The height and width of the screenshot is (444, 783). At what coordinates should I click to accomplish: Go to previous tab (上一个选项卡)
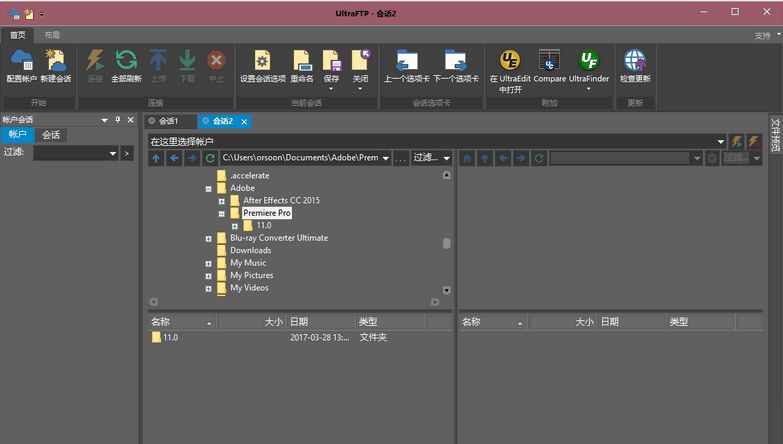(406, 60)
